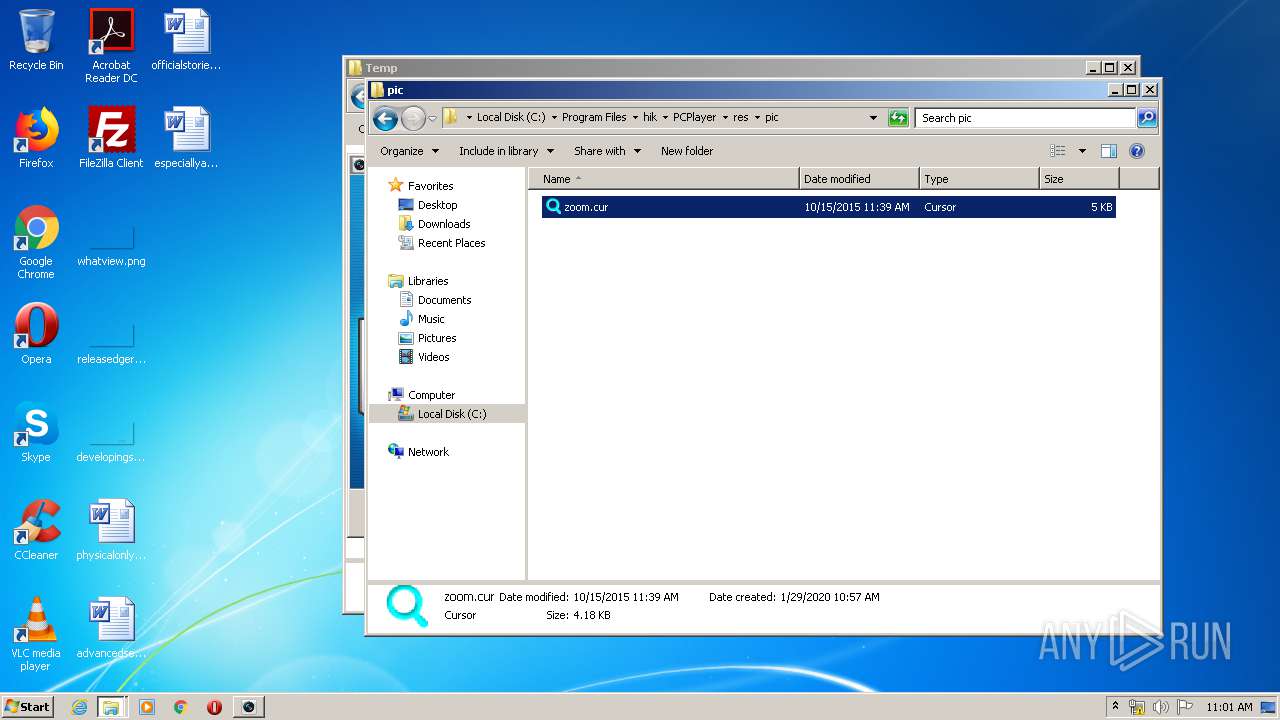
Task: Click the Opera icon on taskbar
Action: 214,707
